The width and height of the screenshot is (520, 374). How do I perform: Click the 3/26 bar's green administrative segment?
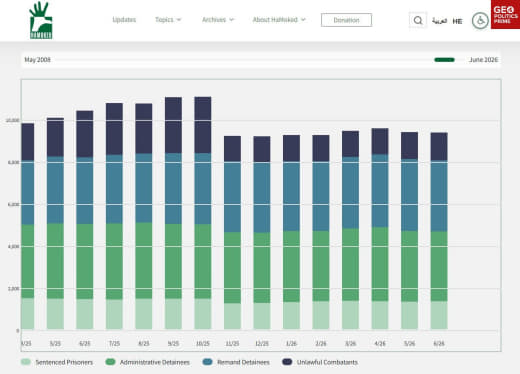click(350, 265)
